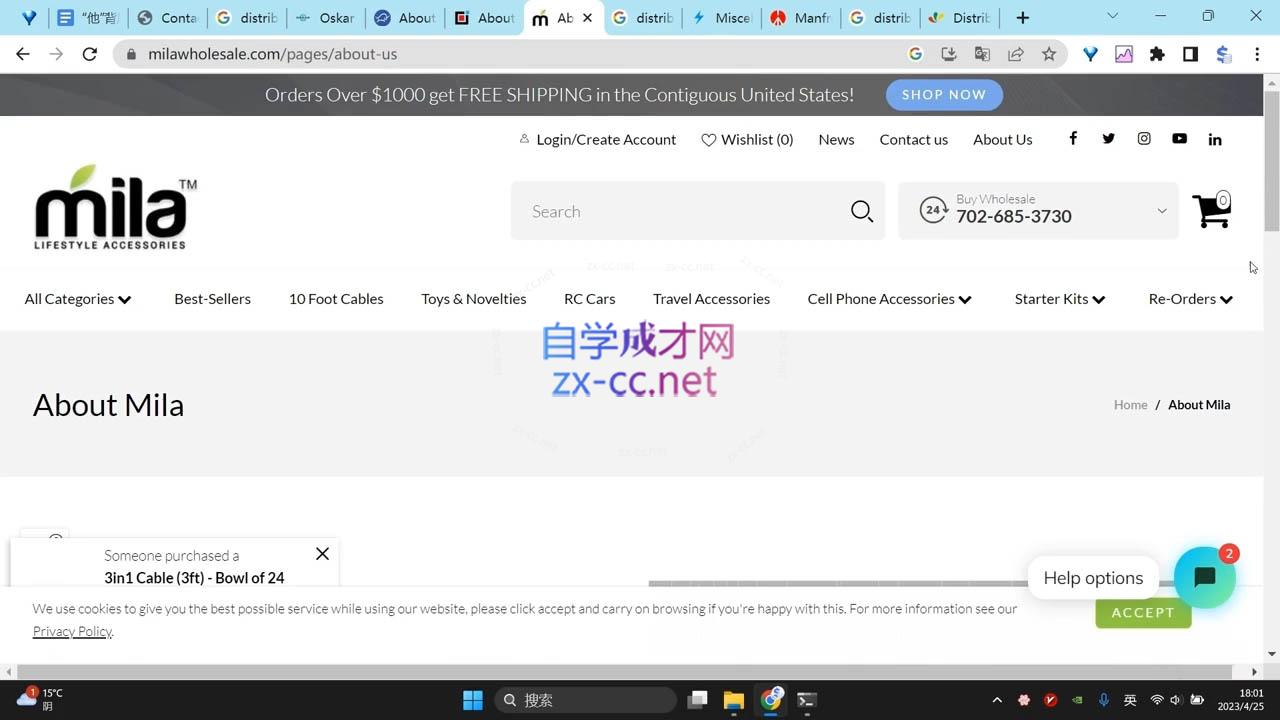Open the weather widget in taskbar
The image size is (1280, 720).
(x=40, y=699)
